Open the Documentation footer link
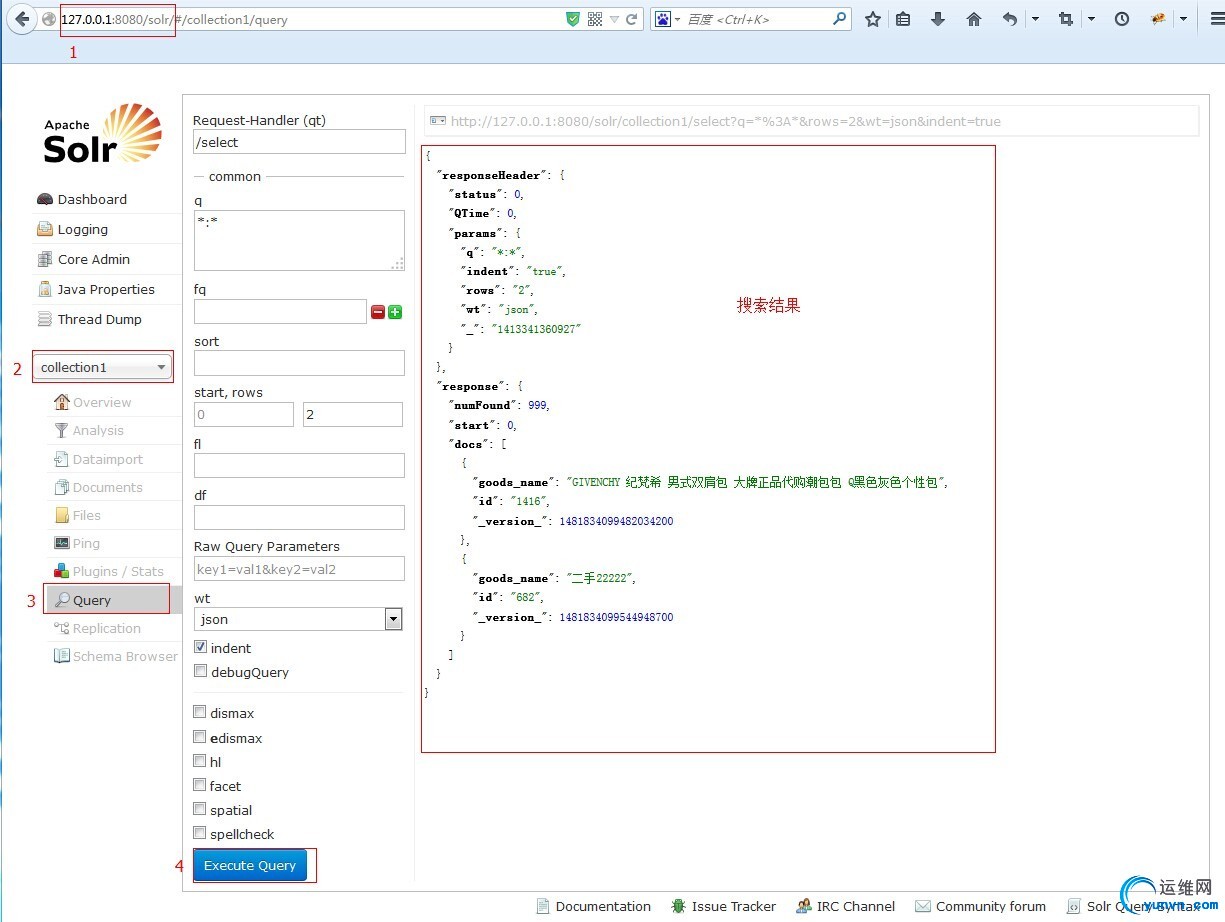This screenshot has height=922, width=1225. (603, 906)
